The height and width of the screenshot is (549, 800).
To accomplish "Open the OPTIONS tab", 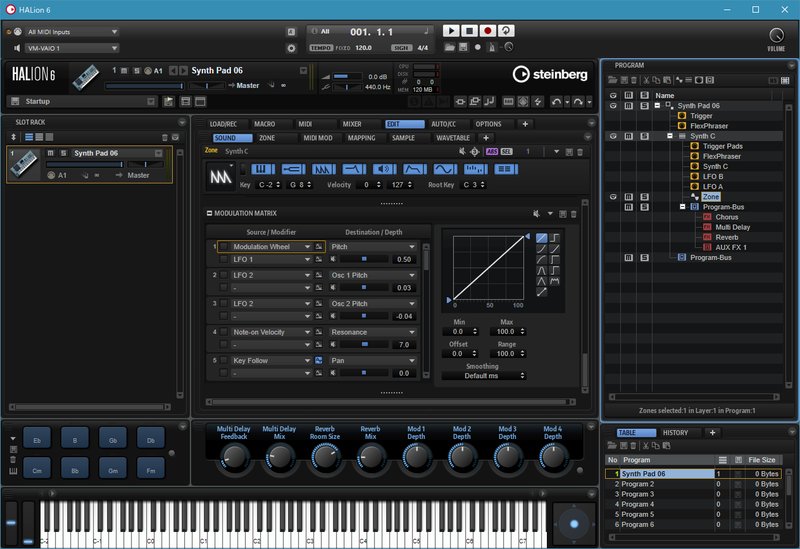I will 488,124.
